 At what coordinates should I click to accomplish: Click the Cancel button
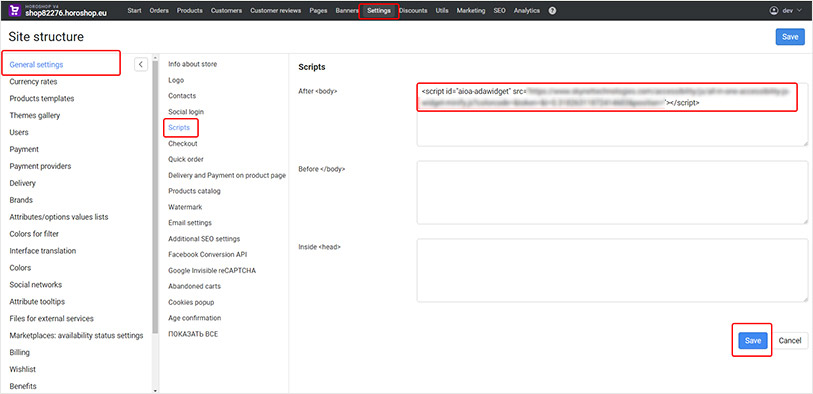coord(790,341)
